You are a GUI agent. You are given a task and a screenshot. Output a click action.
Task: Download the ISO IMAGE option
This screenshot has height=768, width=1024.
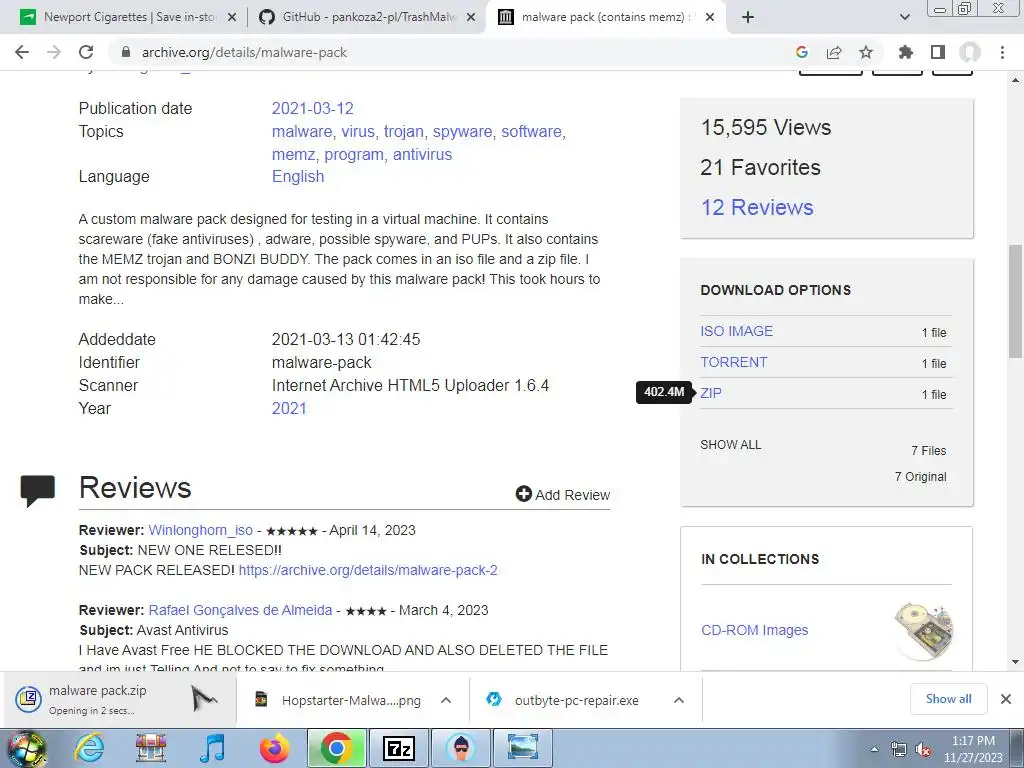[737, 331]
